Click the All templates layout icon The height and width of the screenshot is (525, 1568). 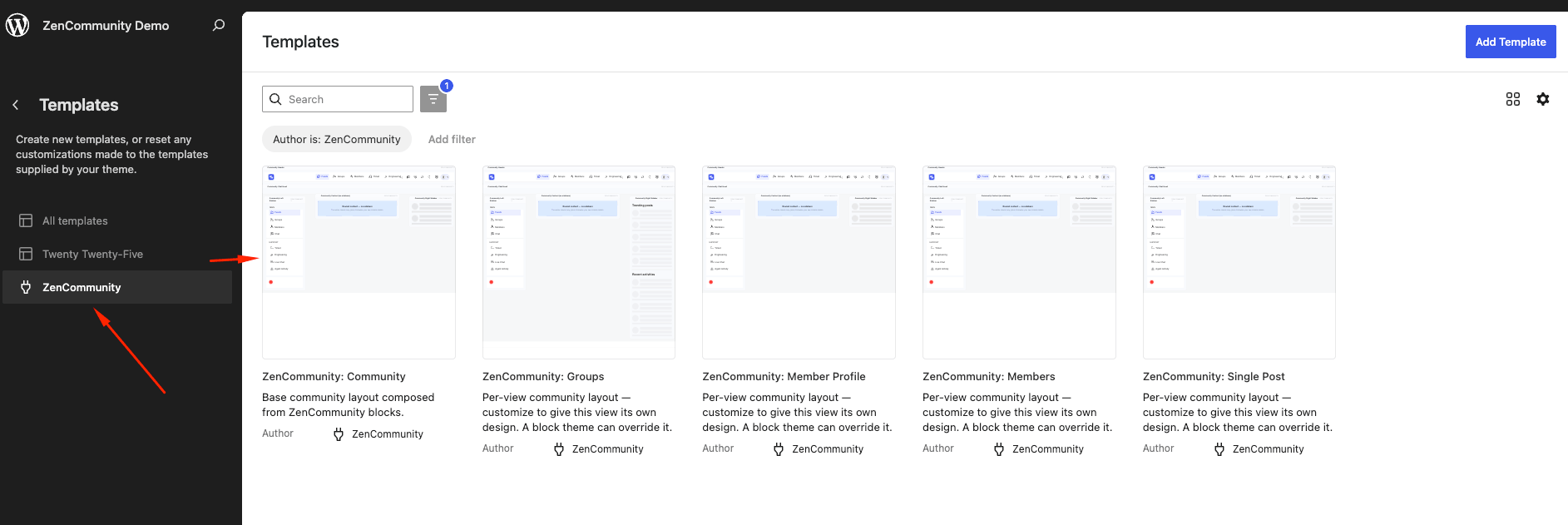point(26,220)
